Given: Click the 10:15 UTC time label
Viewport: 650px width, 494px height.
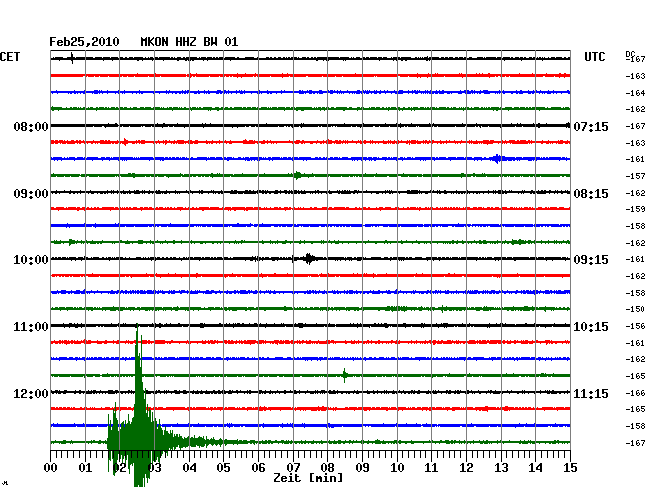Looking at the screenshot, I should [x=591, y=327].
